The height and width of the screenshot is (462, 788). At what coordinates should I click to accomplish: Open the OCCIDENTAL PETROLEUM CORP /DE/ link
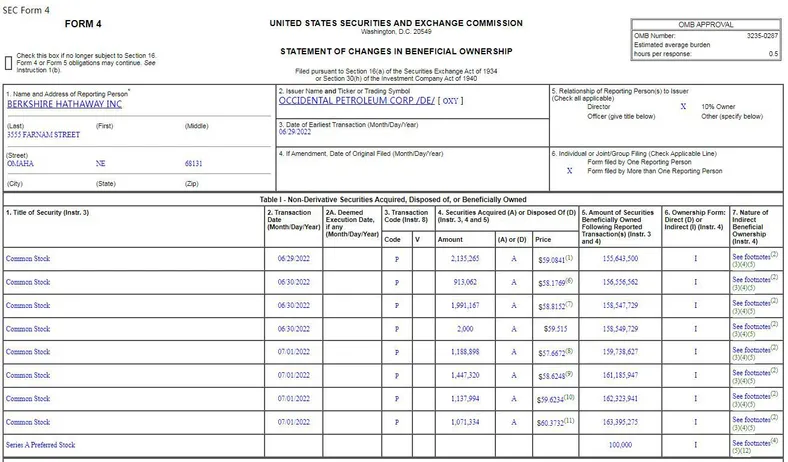coord(357,101)
